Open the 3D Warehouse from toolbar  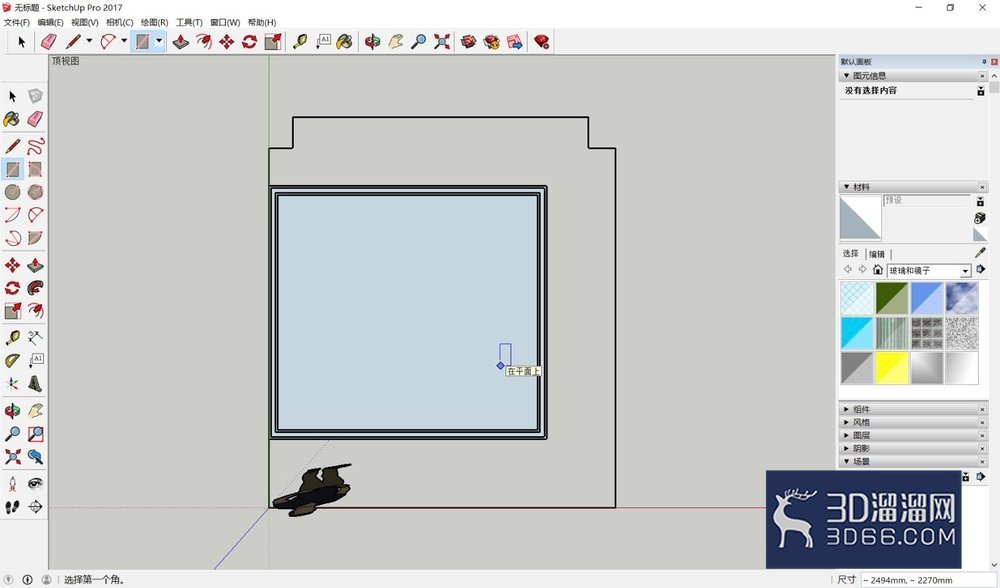click(x=469, y=42)
